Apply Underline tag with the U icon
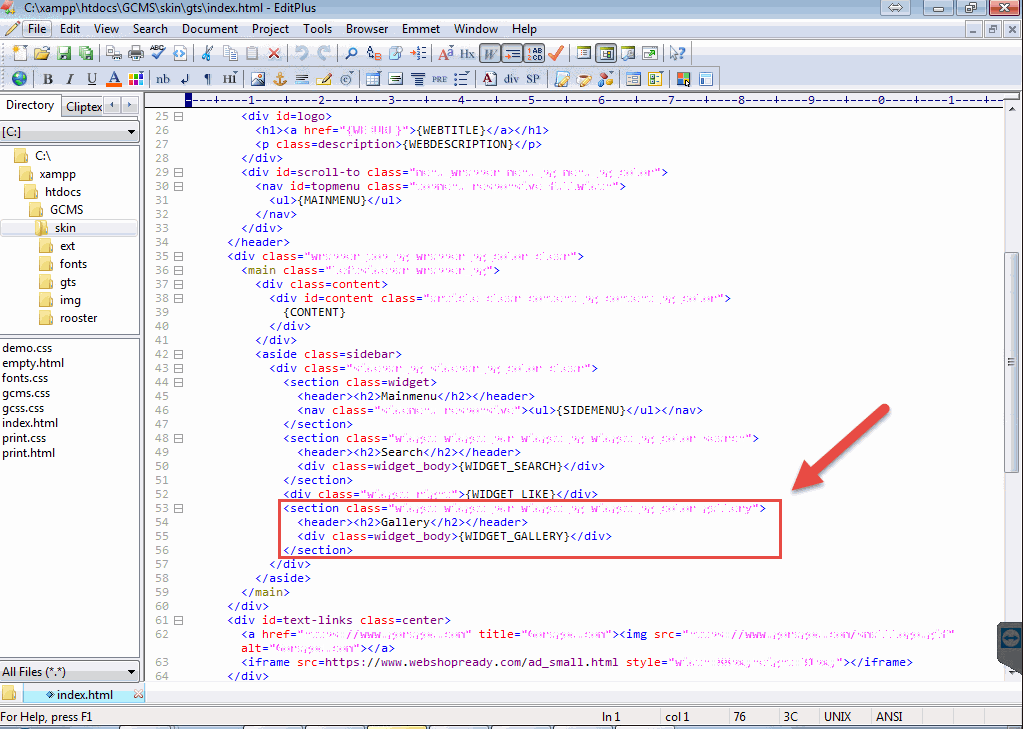The width and height of the screenshot is (1023, 729). pyautogui.click(x=92, y=79)
